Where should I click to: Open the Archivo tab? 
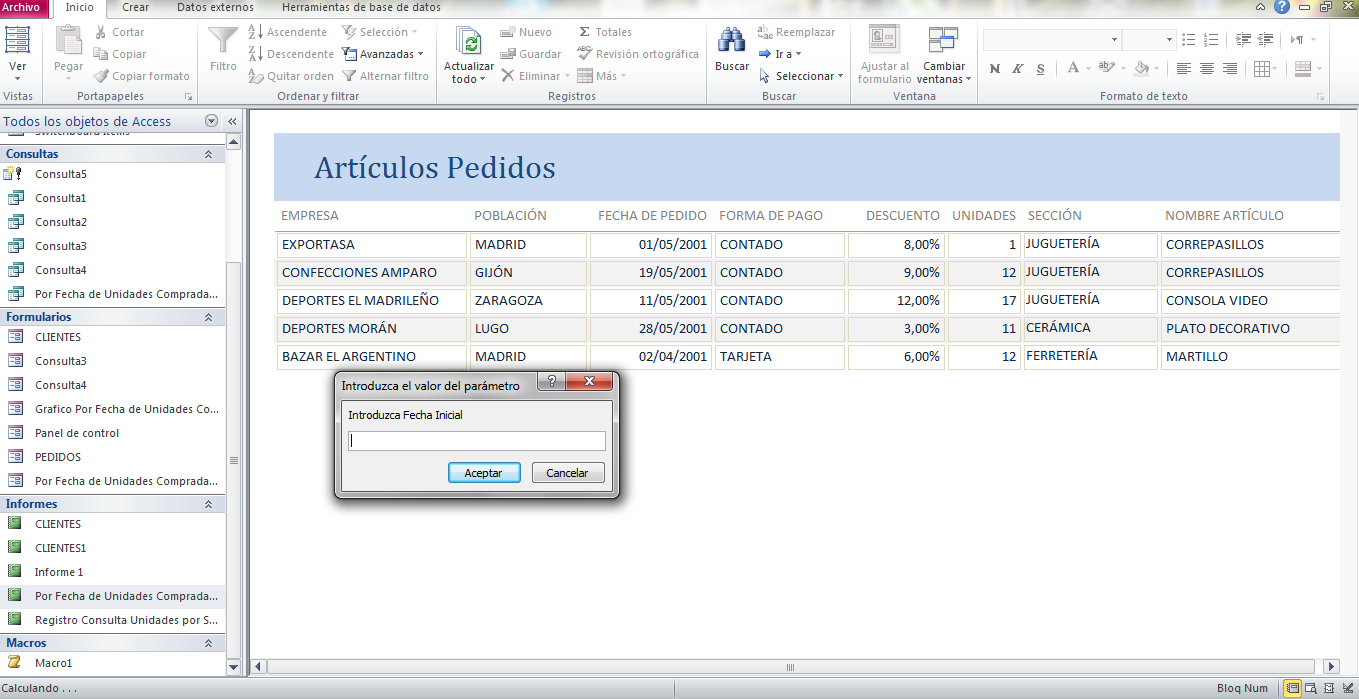coord(21,7)
